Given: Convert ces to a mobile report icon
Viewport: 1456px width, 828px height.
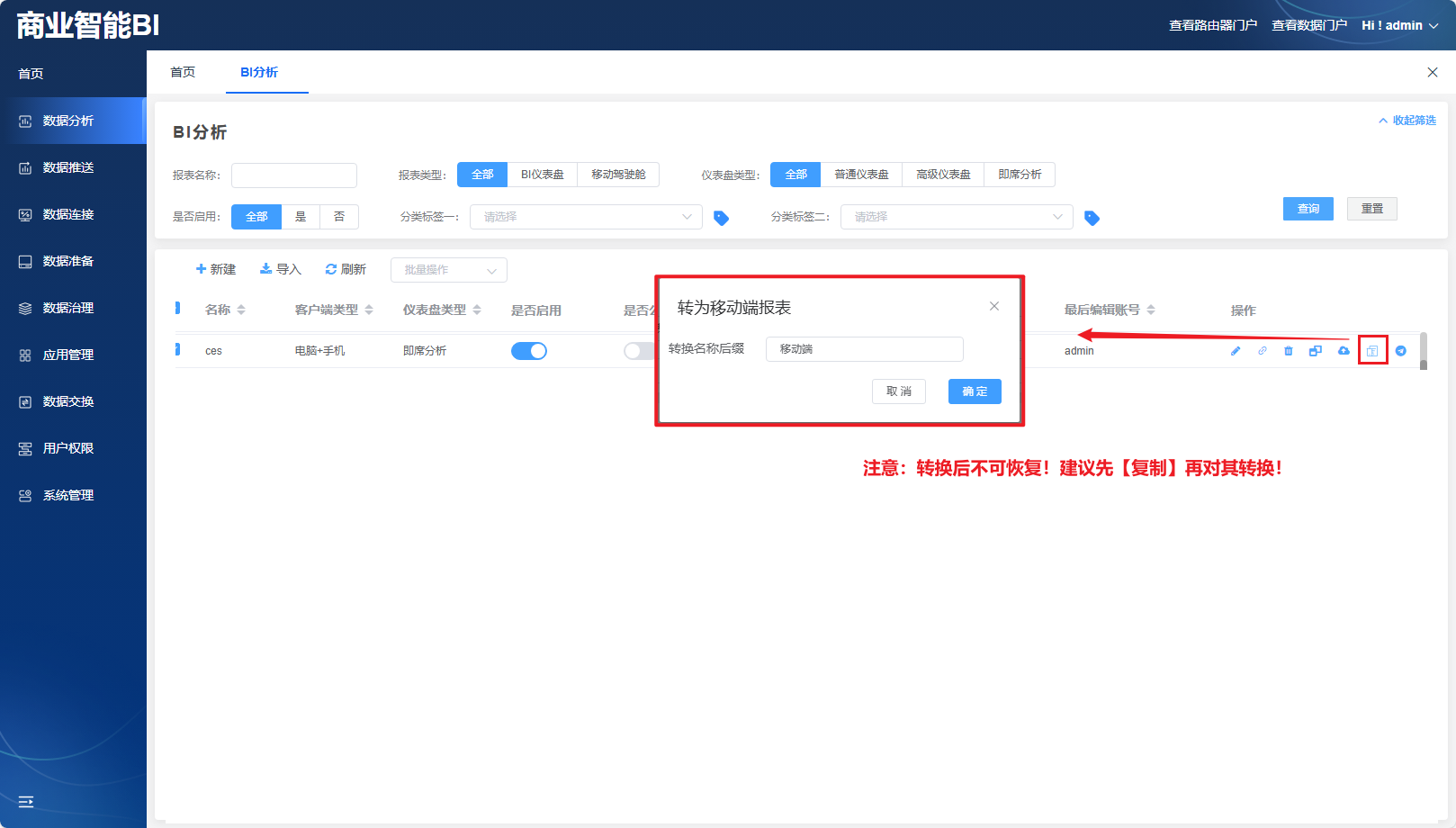Looking at the screenshot, I should [x=1372, y=351].
